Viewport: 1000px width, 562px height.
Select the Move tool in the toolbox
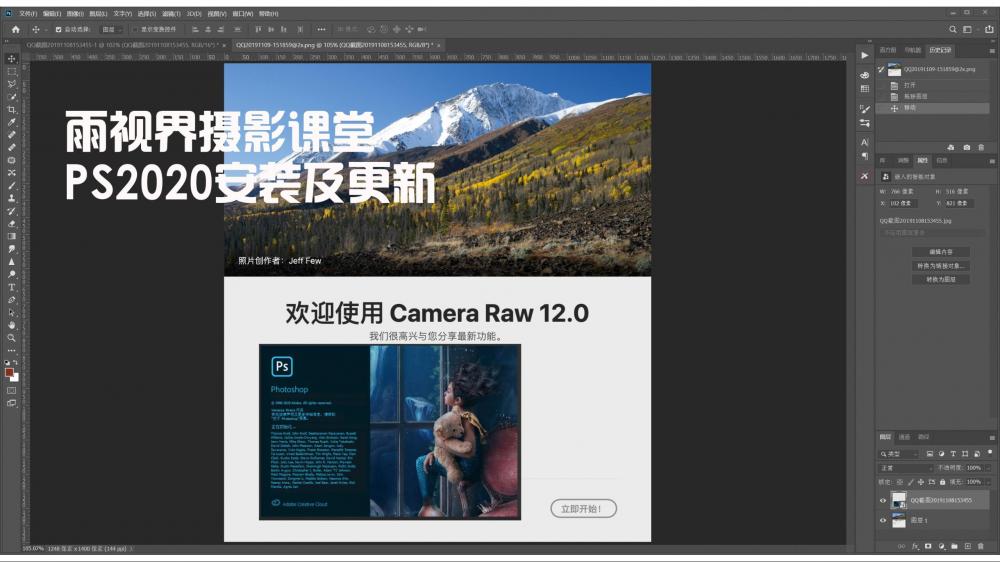[11, 58]
